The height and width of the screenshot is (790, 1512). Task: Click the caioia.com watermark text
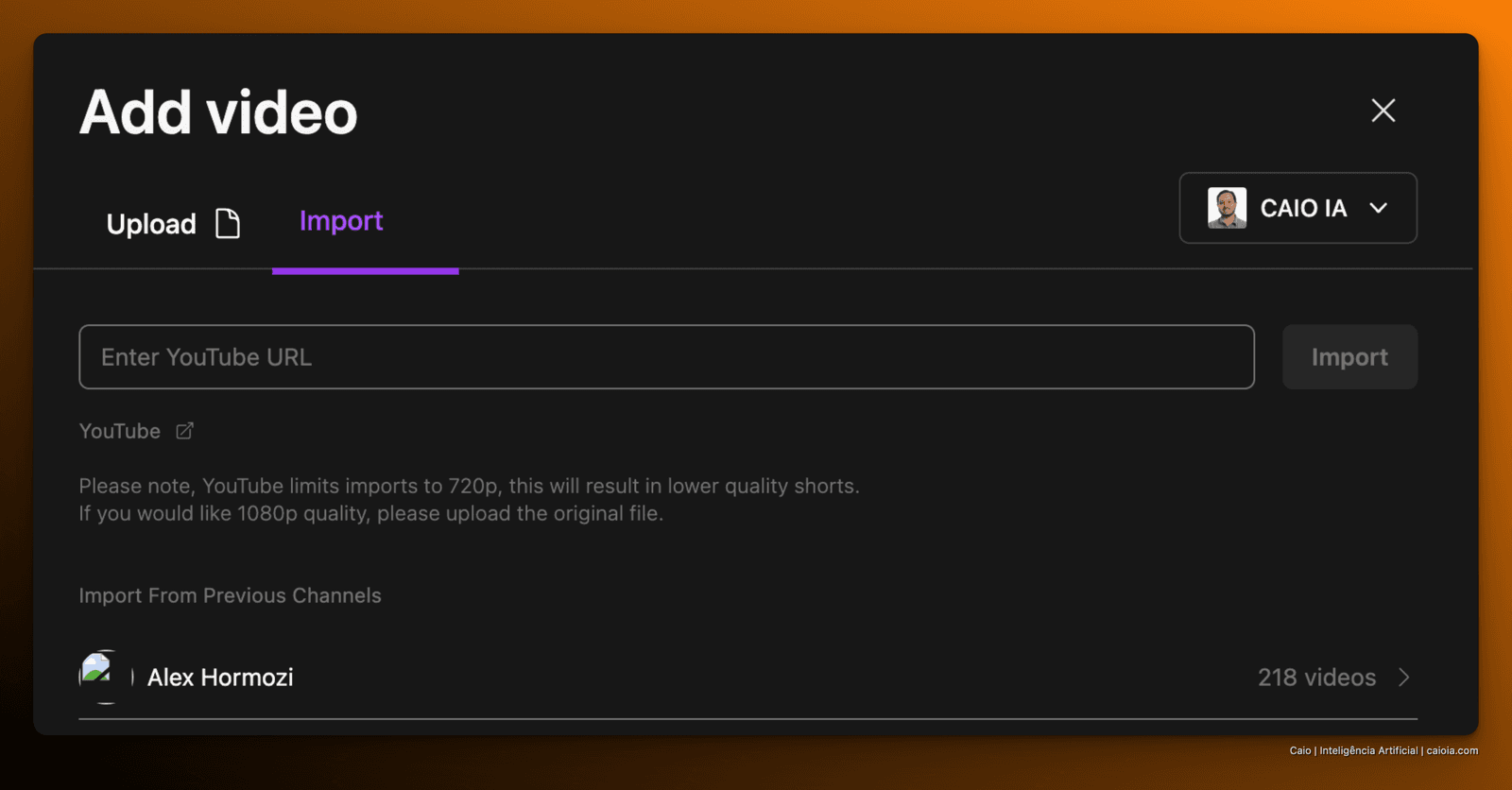1452,750
